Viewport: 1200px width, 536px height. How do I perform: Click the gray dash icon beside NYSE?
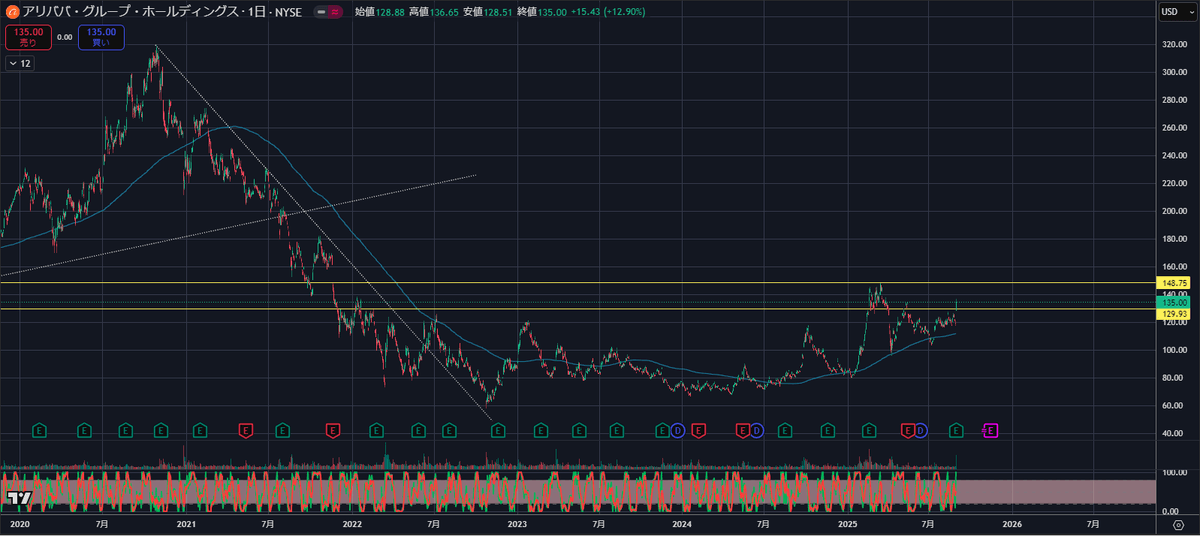click(x=320, y=12)
